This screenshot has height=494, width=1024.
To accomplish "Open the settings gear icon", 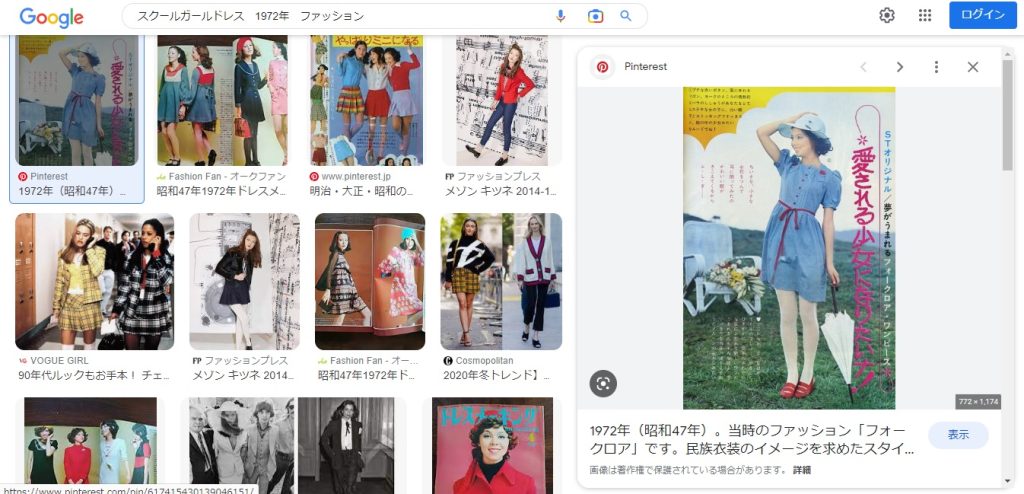I will click(887, 15).
